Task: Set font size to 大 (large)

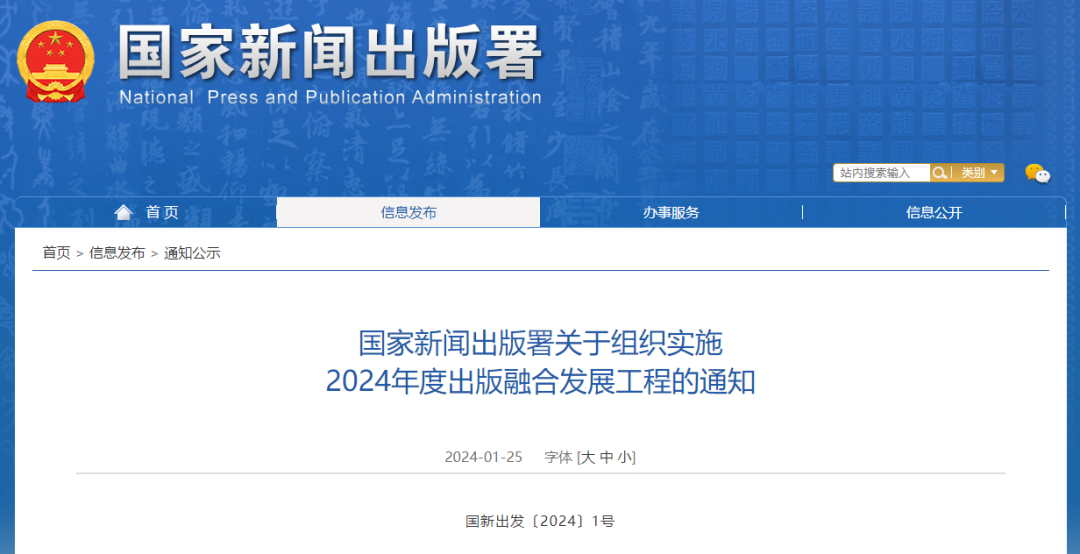Action: pos(589,457)
